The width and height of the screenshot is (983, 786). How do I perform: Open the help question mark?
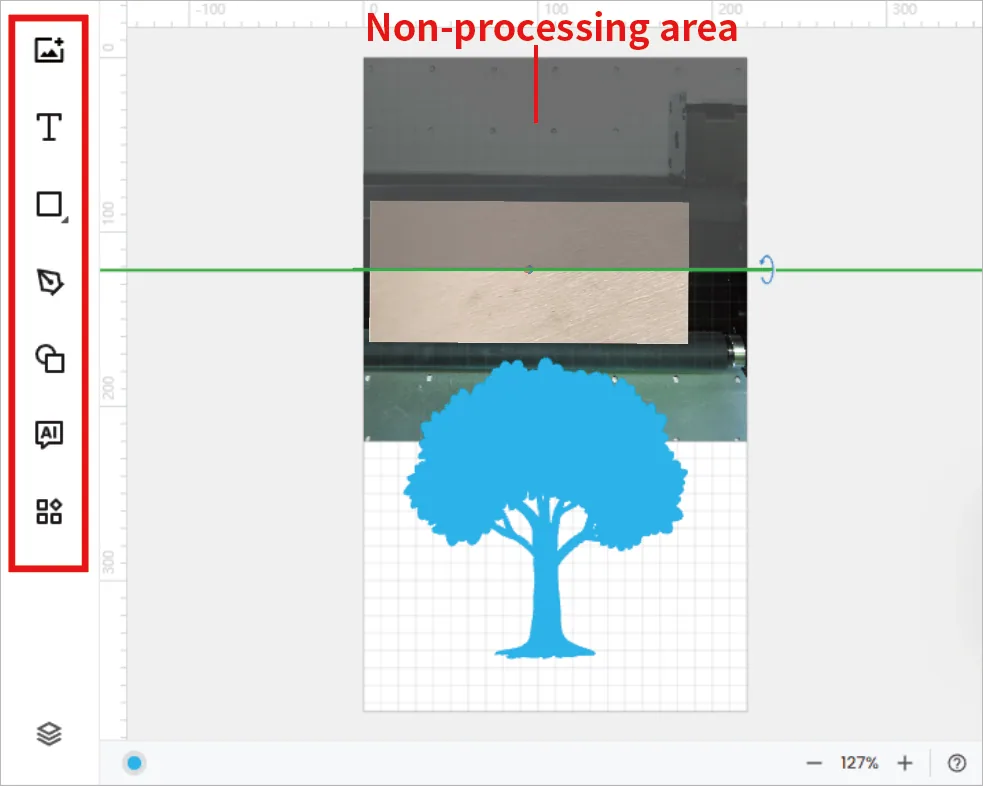click(957, 763)
